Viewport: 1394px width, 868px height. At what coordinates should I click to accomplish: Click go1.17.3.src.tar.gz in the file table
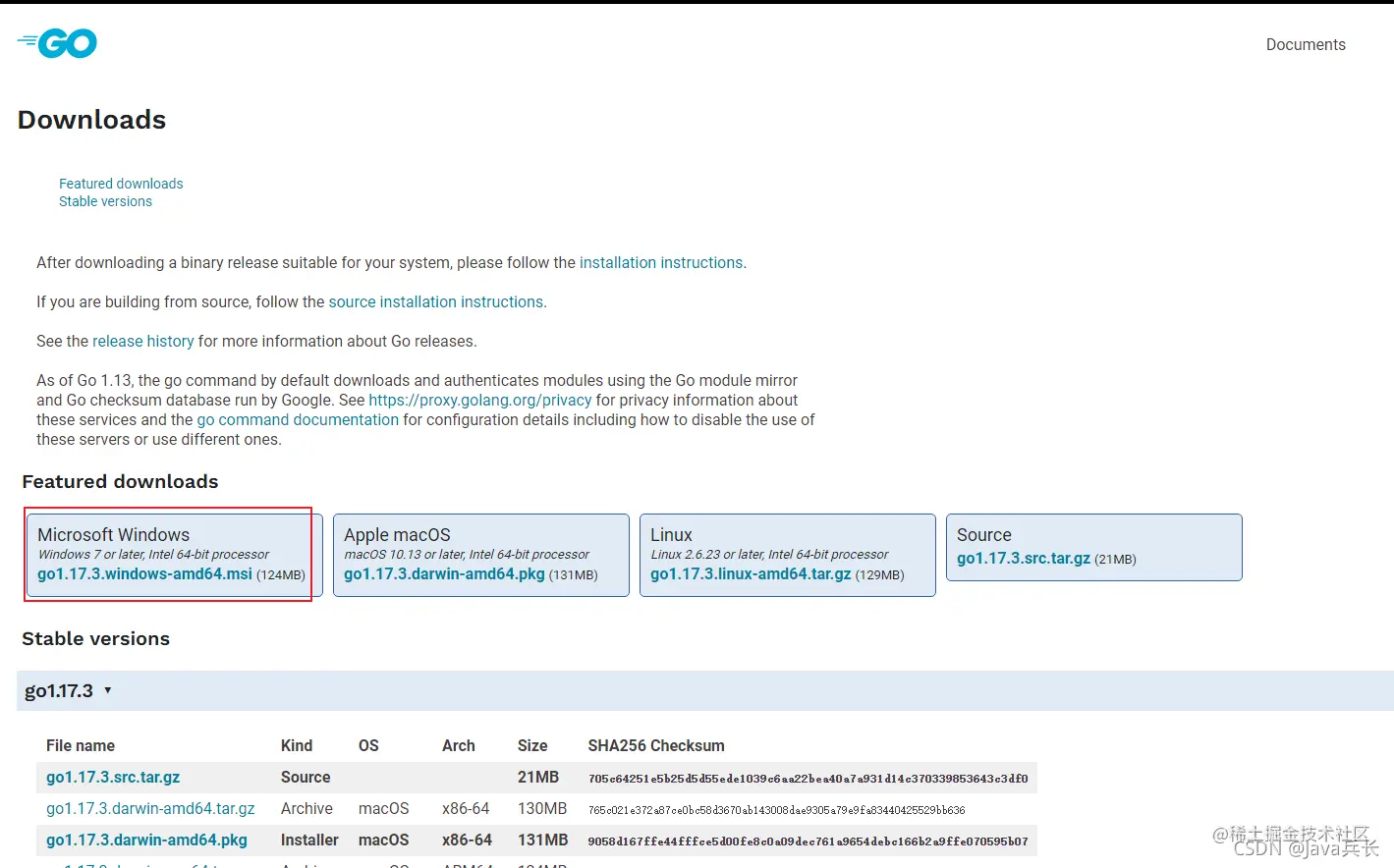113,777
